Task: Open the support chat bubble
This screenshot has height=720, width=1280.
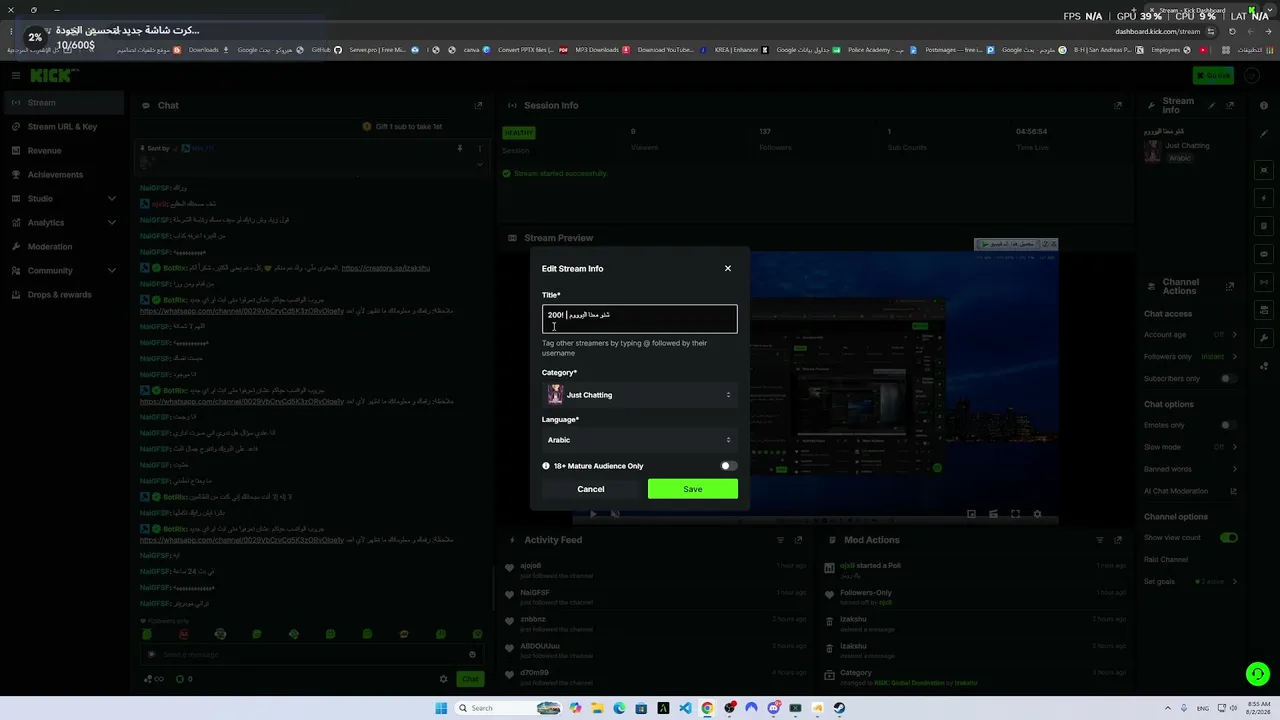Action: [1258, 674]
